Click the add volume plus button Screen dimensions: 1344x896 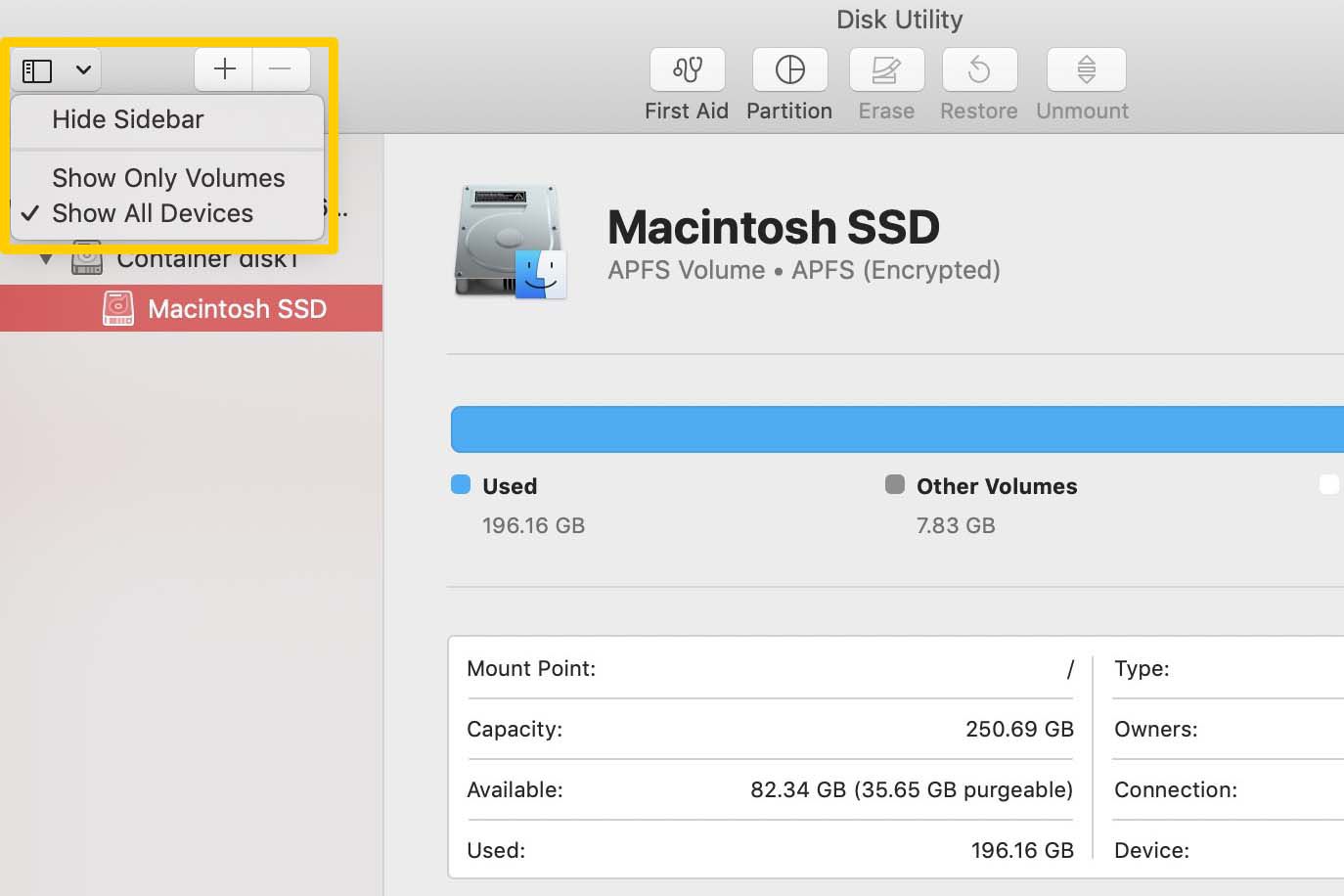point(224,68)
